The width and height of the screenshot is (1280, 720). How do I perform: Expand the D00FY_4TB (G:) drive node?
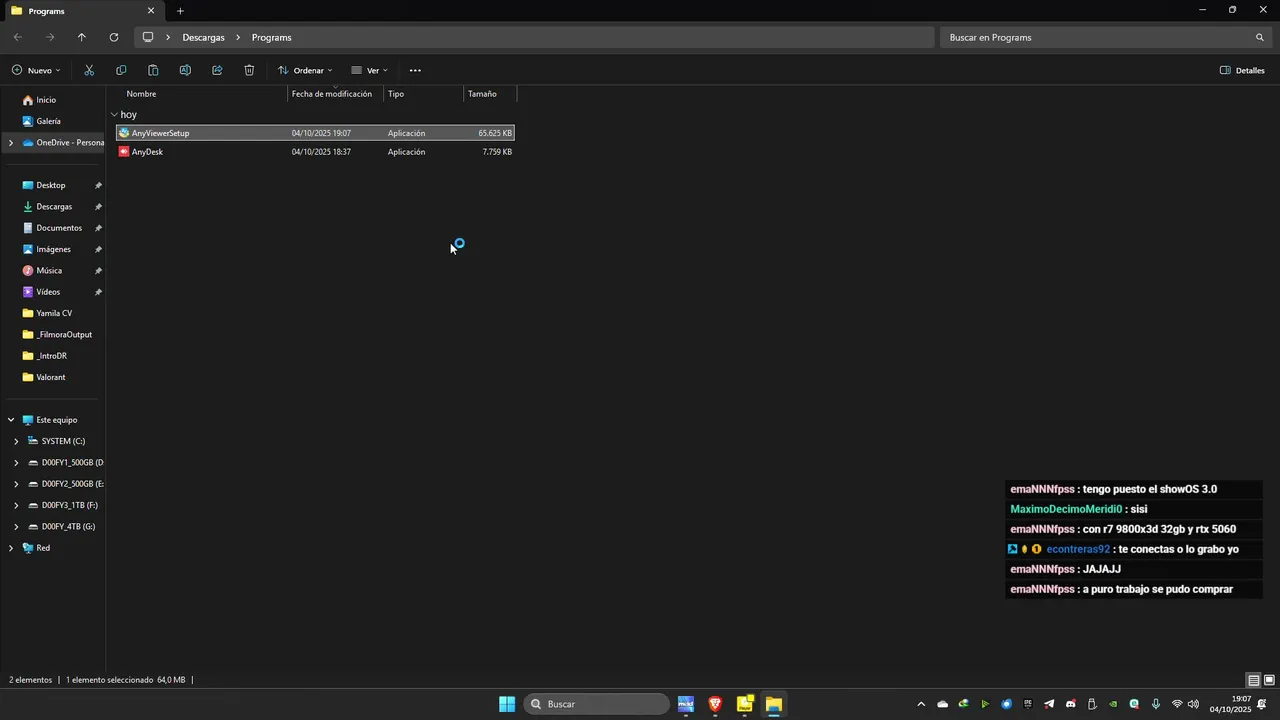pos(16,527)
